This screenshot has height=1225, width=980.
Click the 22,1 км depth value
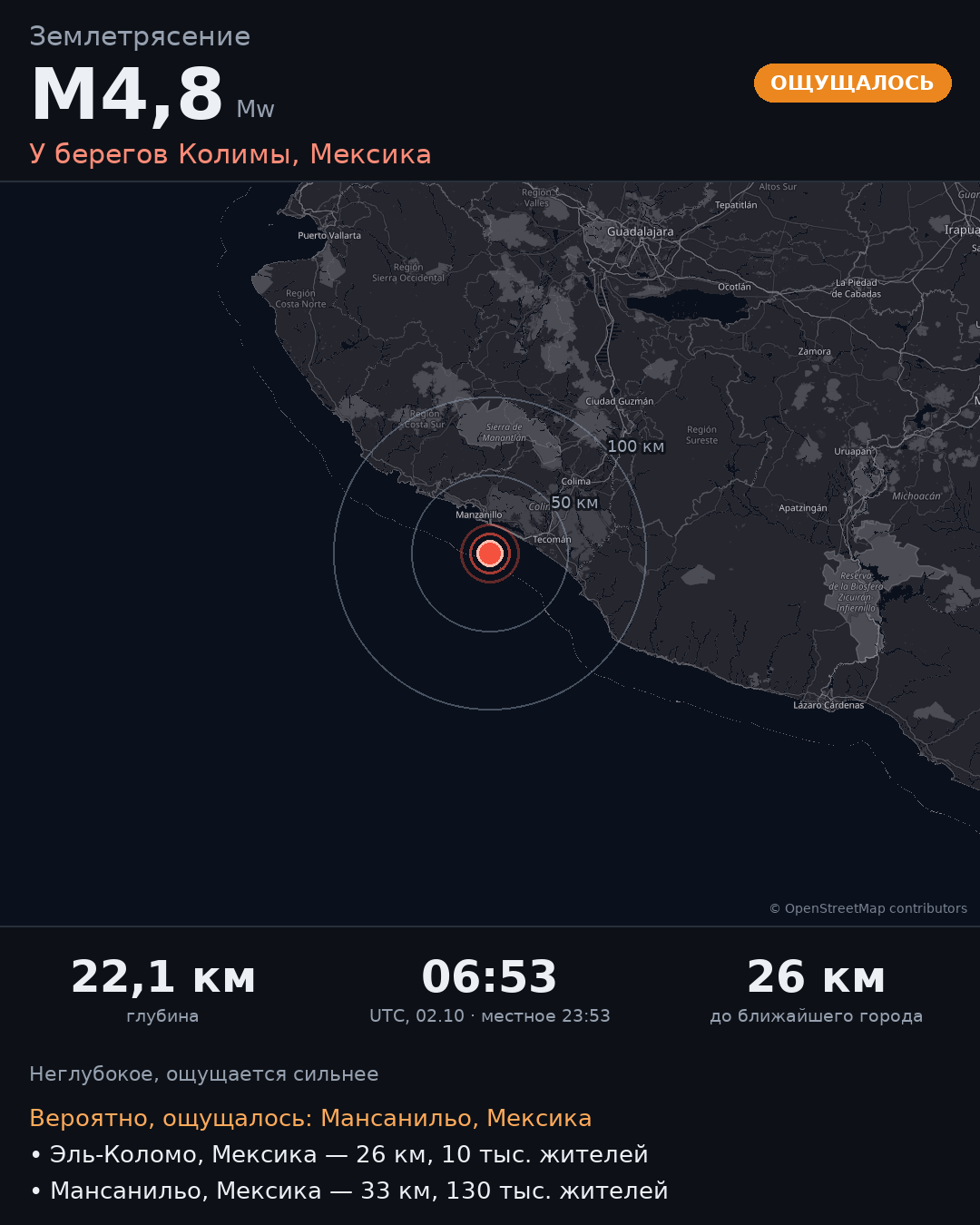(x=163, y=977)
